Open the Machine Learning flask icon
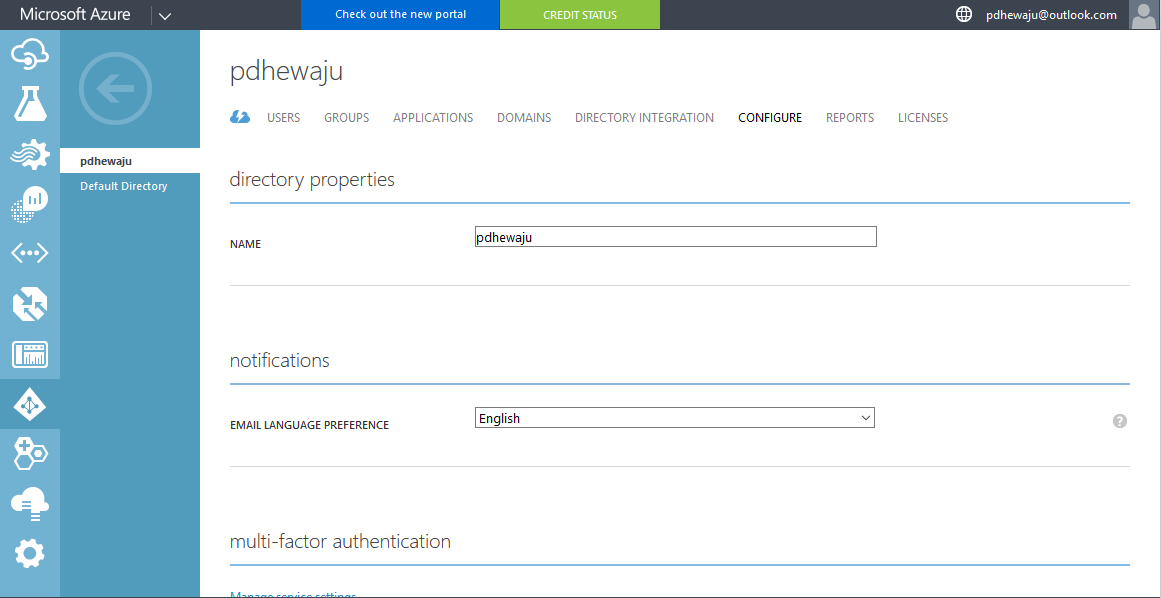1161x598 pixels. 30,104
